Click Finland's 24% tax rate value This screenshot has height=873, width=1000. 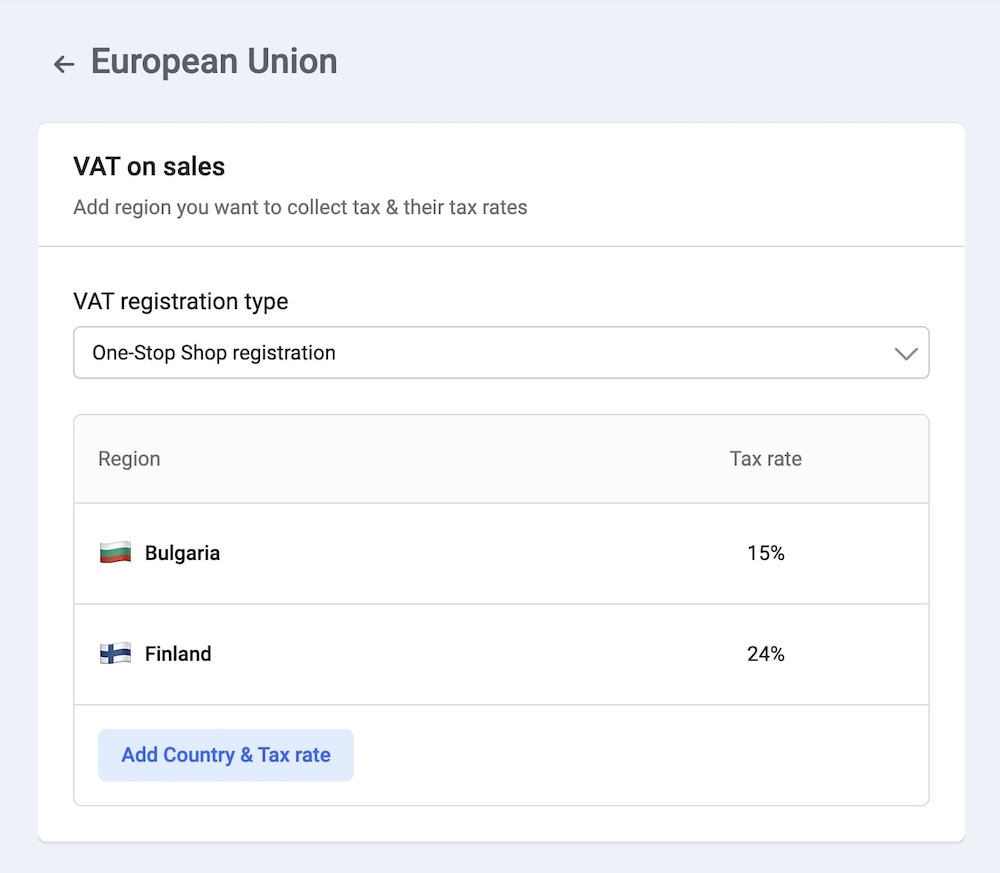[765, 654]
